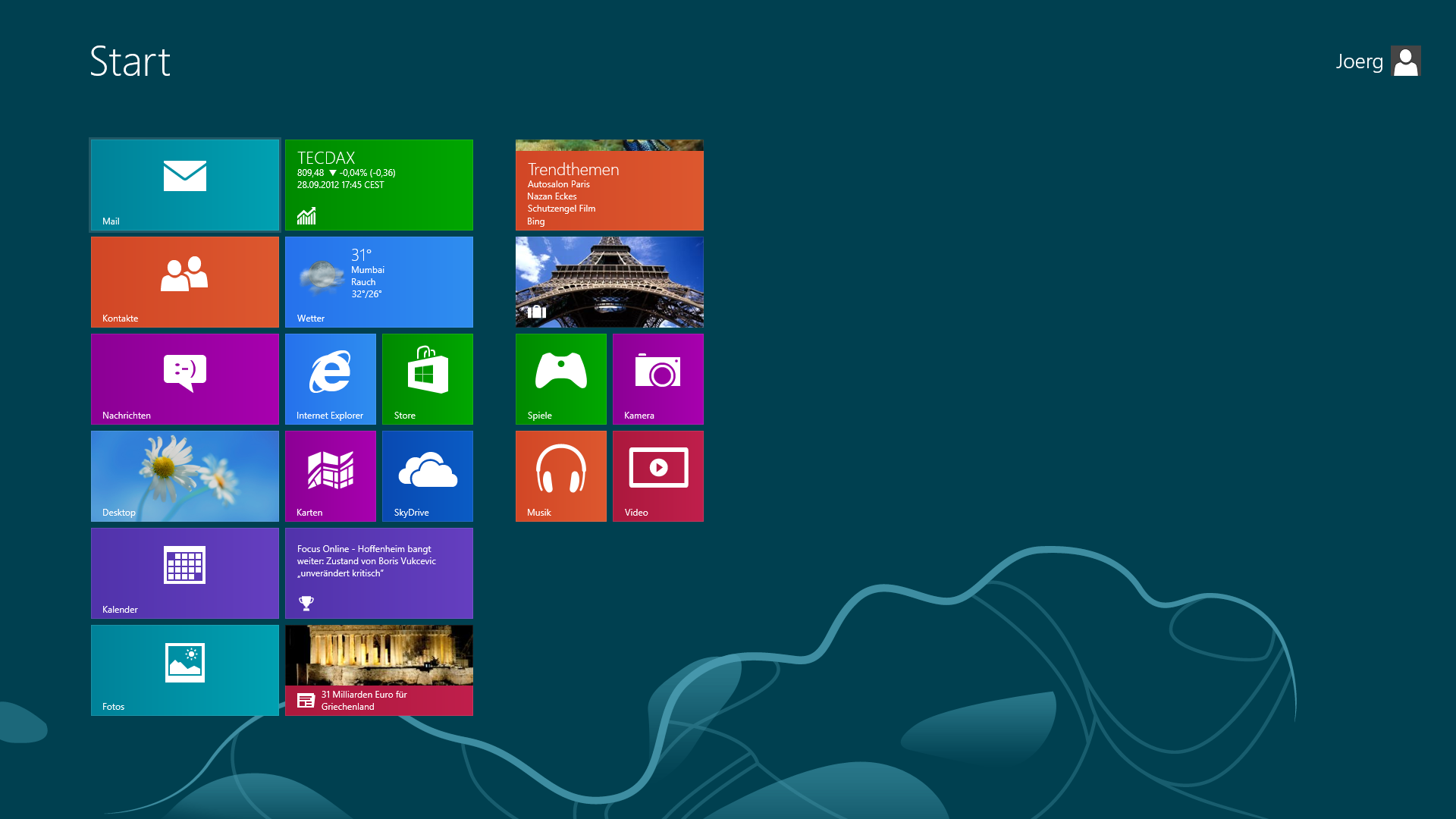The image size is (1456, 819).
Task: Open the Fotos pictures tile
Action: point(185,670)
